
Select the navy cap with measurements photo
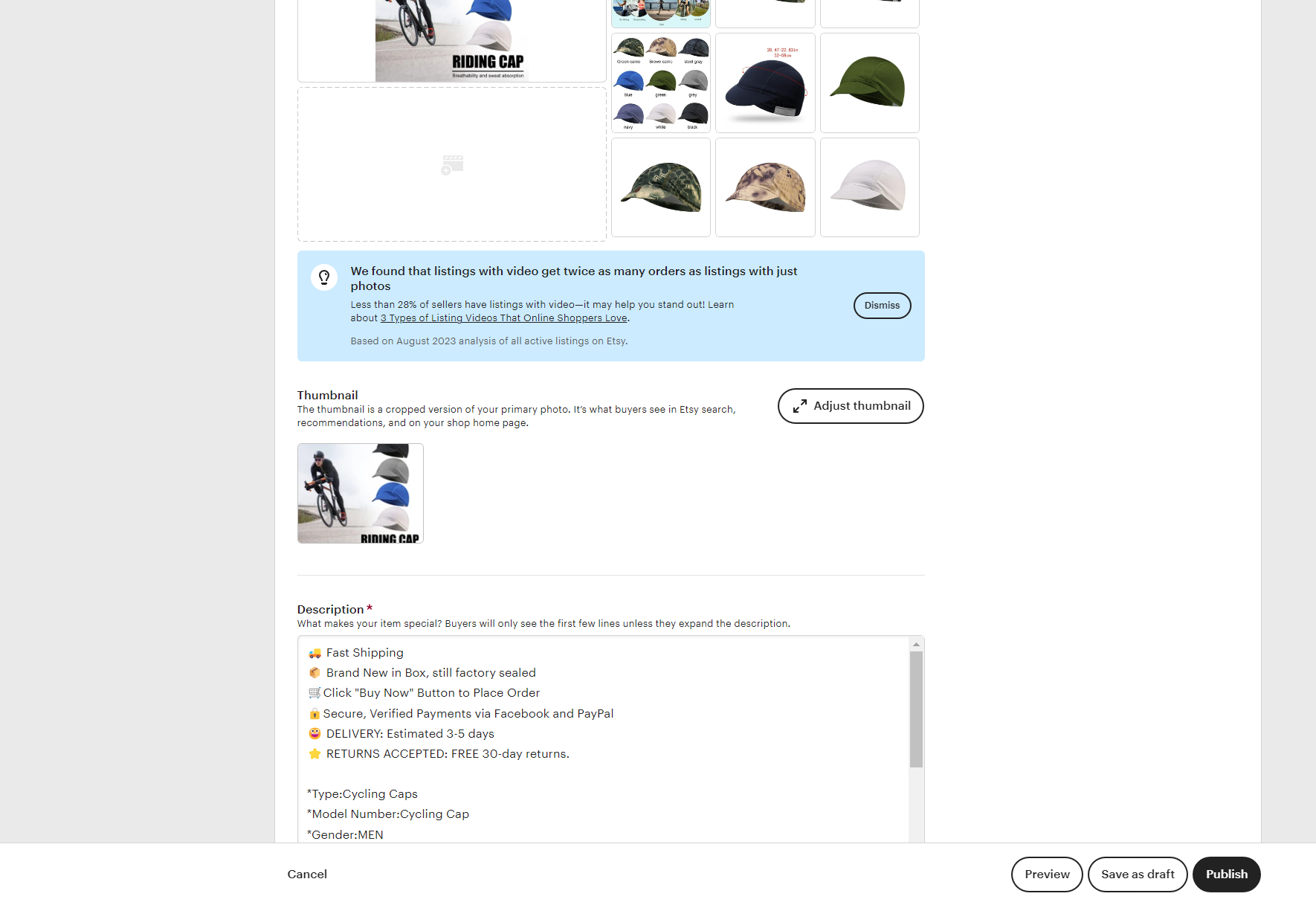click(765, 83)
